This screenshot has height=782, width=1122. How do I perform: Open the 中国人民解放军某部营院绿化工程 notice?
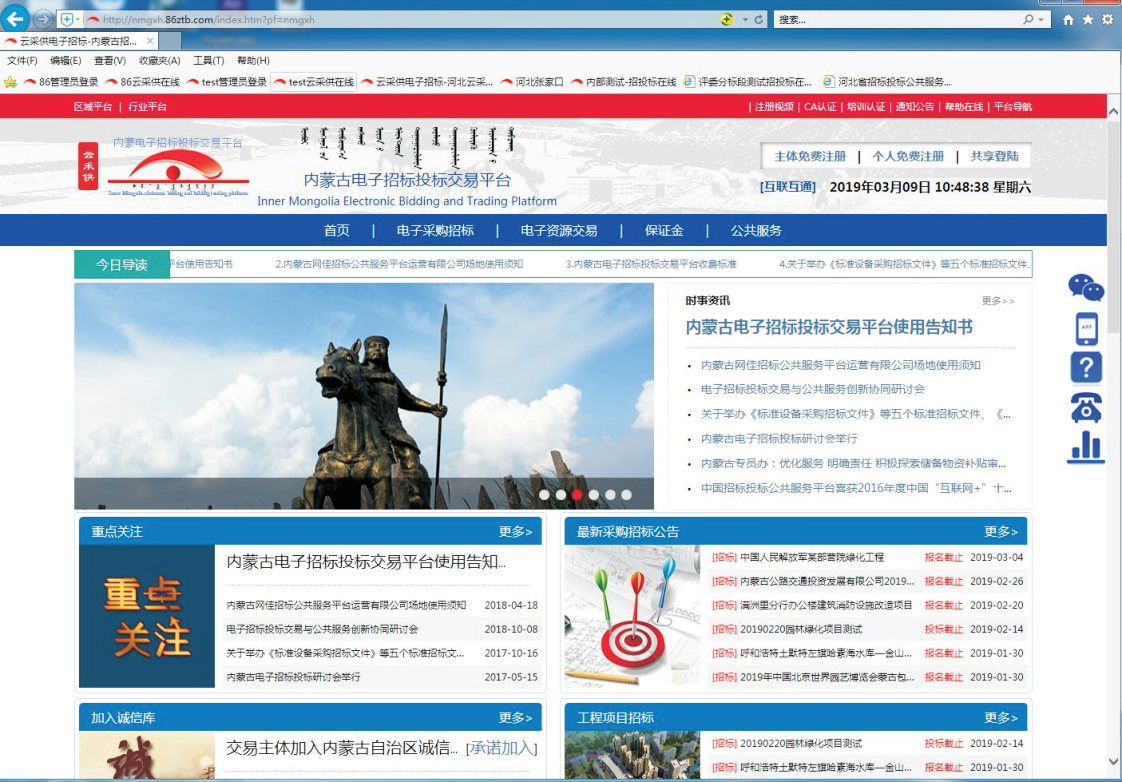pyautogui.click(x=812, y=557)
